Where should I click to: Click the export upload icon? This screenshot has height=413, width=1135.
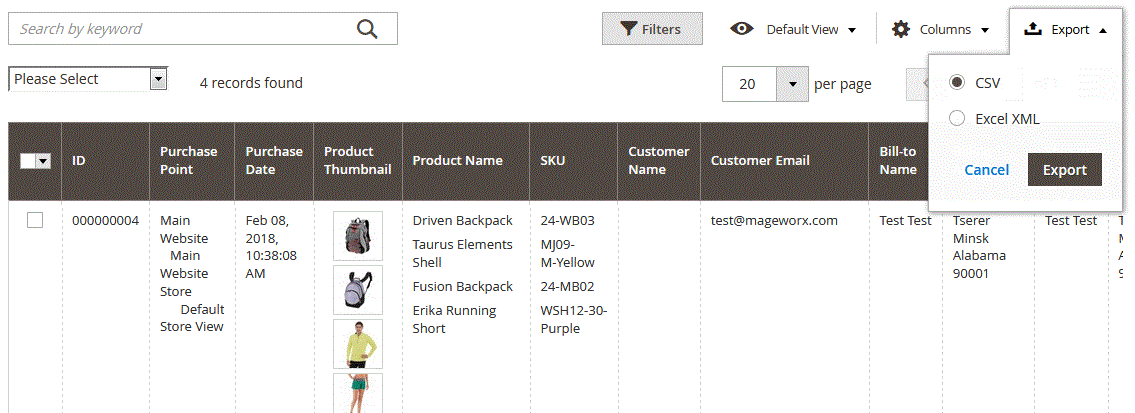point(1034,29)
